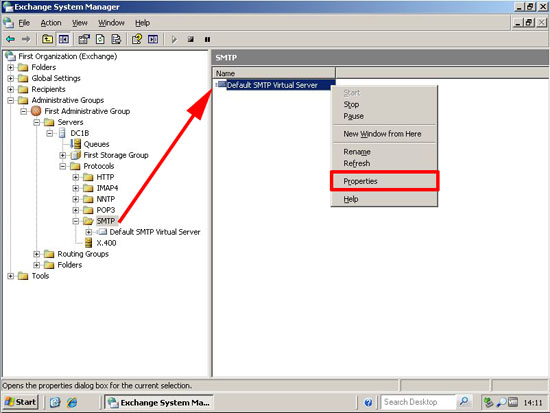
Task: Click Default SMTP Virtual Server icon in list
Action: [221, 84]
